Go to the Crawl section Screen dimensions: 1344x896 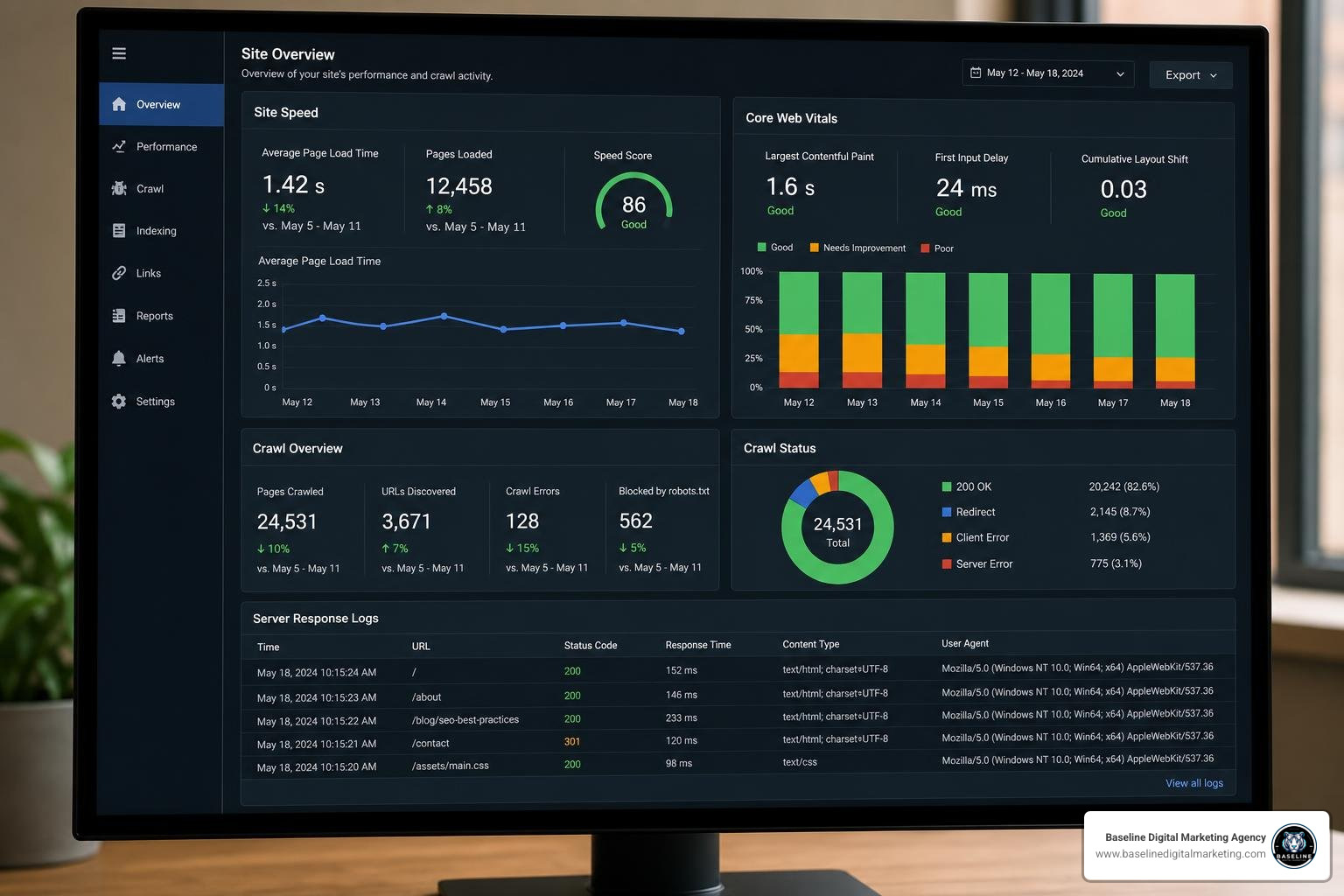pyautogui.click(x=161, y=188)
